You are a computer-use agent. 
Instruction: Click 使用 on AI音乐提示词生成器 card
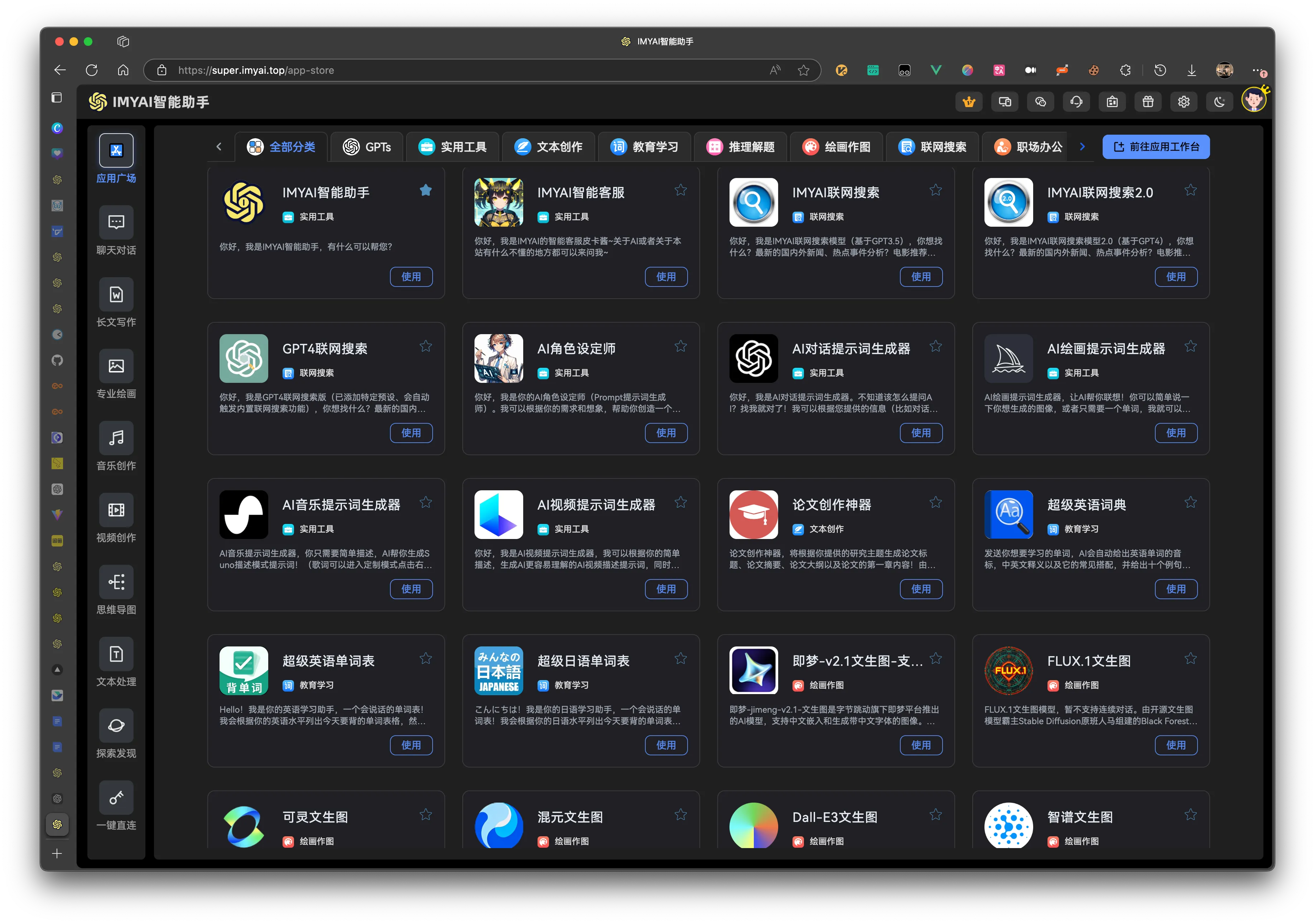[411, 589]
